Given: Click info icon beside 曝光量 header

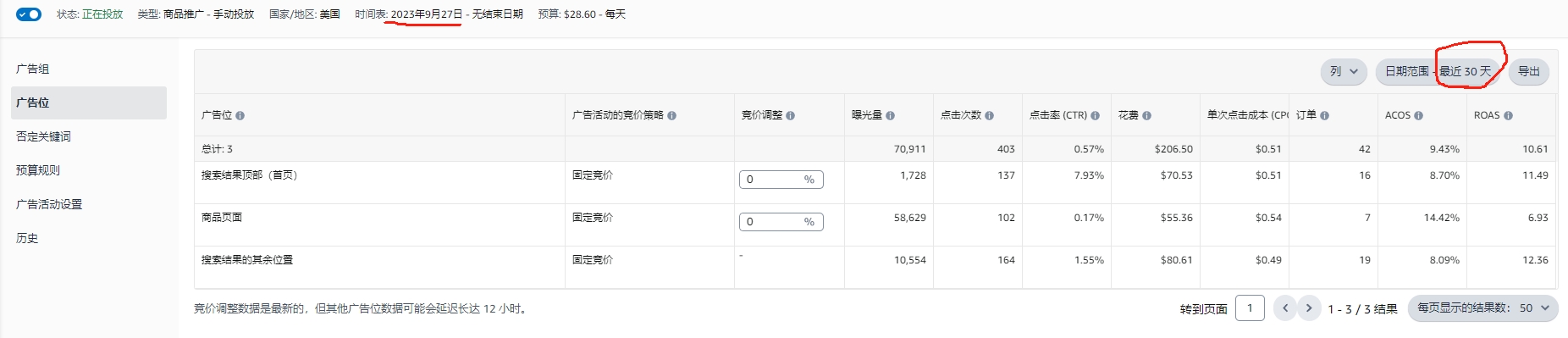Looking at the screenshot, I should tap(890, 116).
